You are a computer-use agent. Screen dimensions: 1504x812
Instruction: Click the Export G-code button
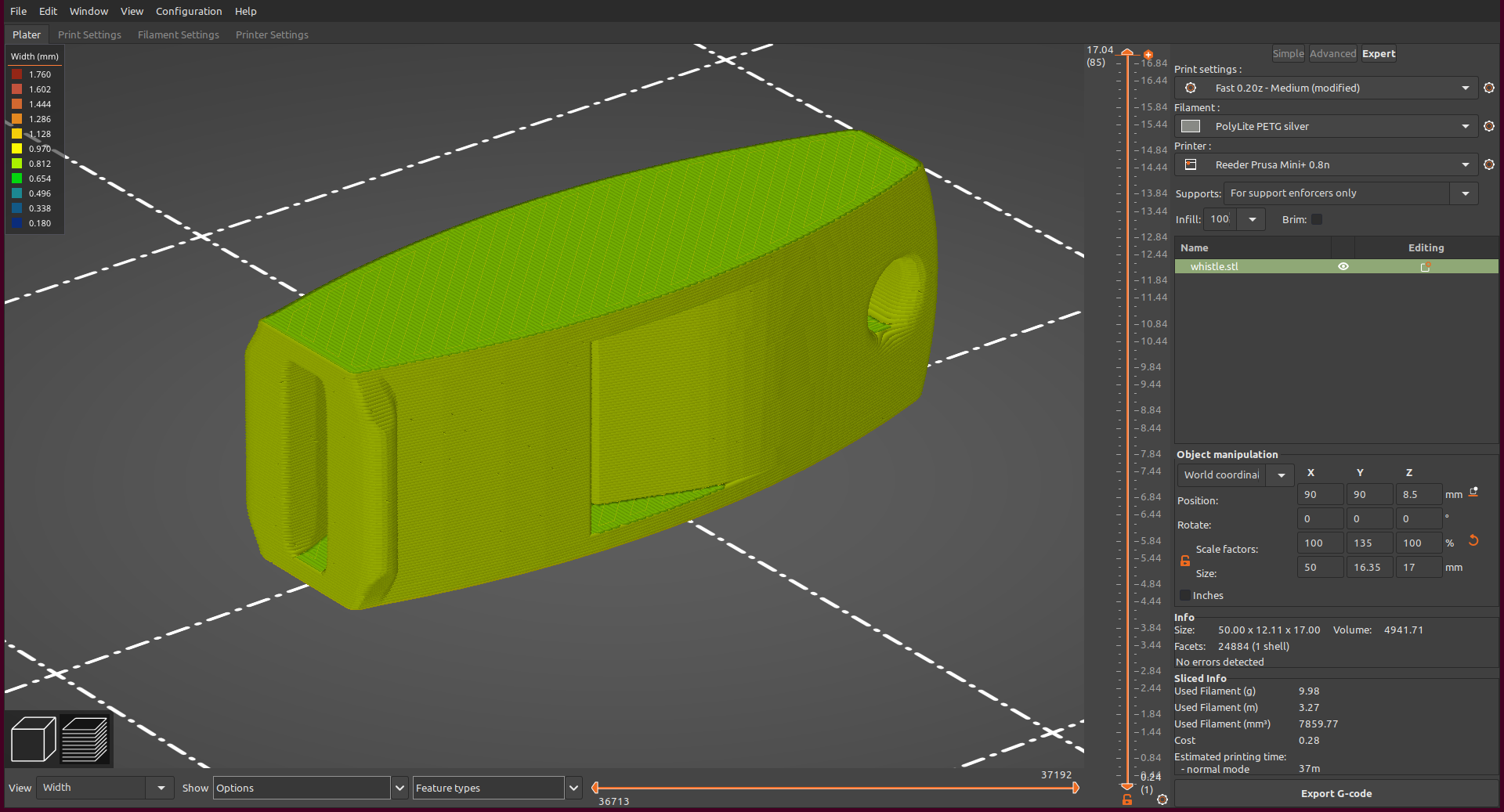(1336, 793)
